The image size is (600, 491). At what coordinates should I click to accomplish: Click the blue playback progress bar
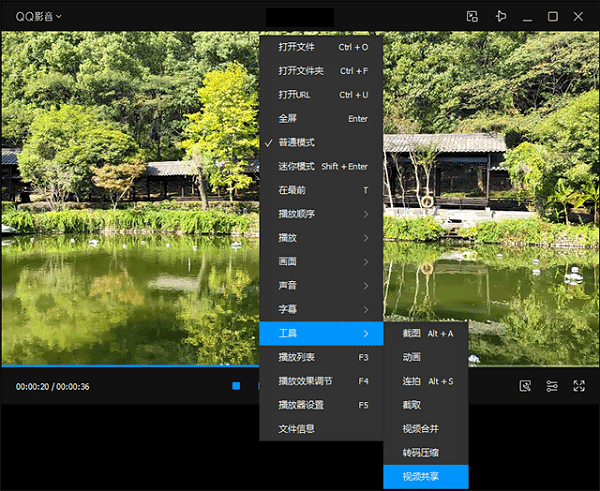130,366
